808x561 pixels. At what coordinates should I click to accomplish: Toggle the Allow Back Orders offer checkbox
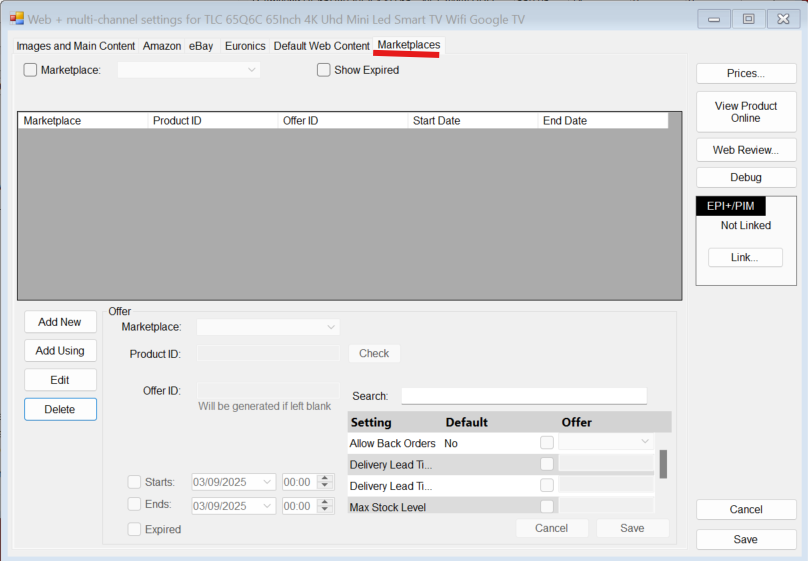(547, 442)
